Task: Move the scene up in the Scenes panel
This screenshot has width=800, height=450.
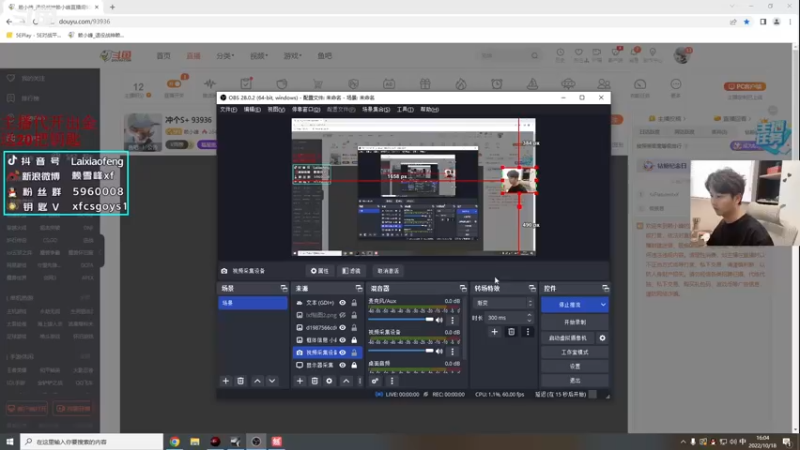Action: tap(257, 381)
